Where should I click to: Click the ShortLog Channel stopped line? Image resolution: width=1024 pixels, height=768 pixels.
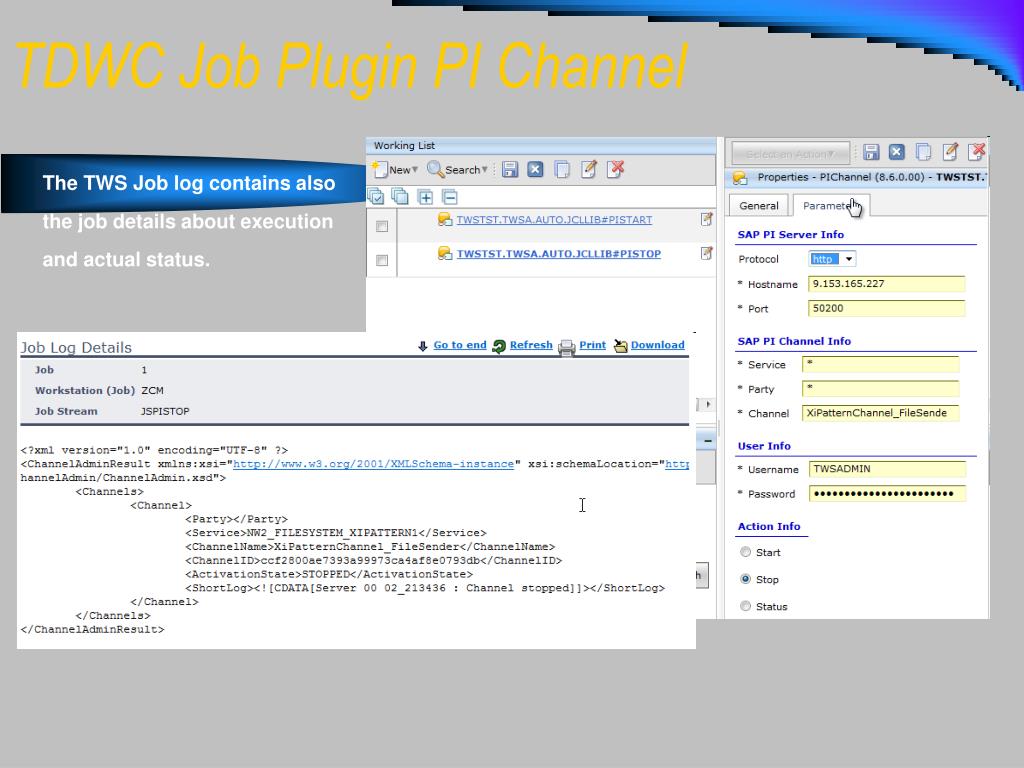click(425, 588)
